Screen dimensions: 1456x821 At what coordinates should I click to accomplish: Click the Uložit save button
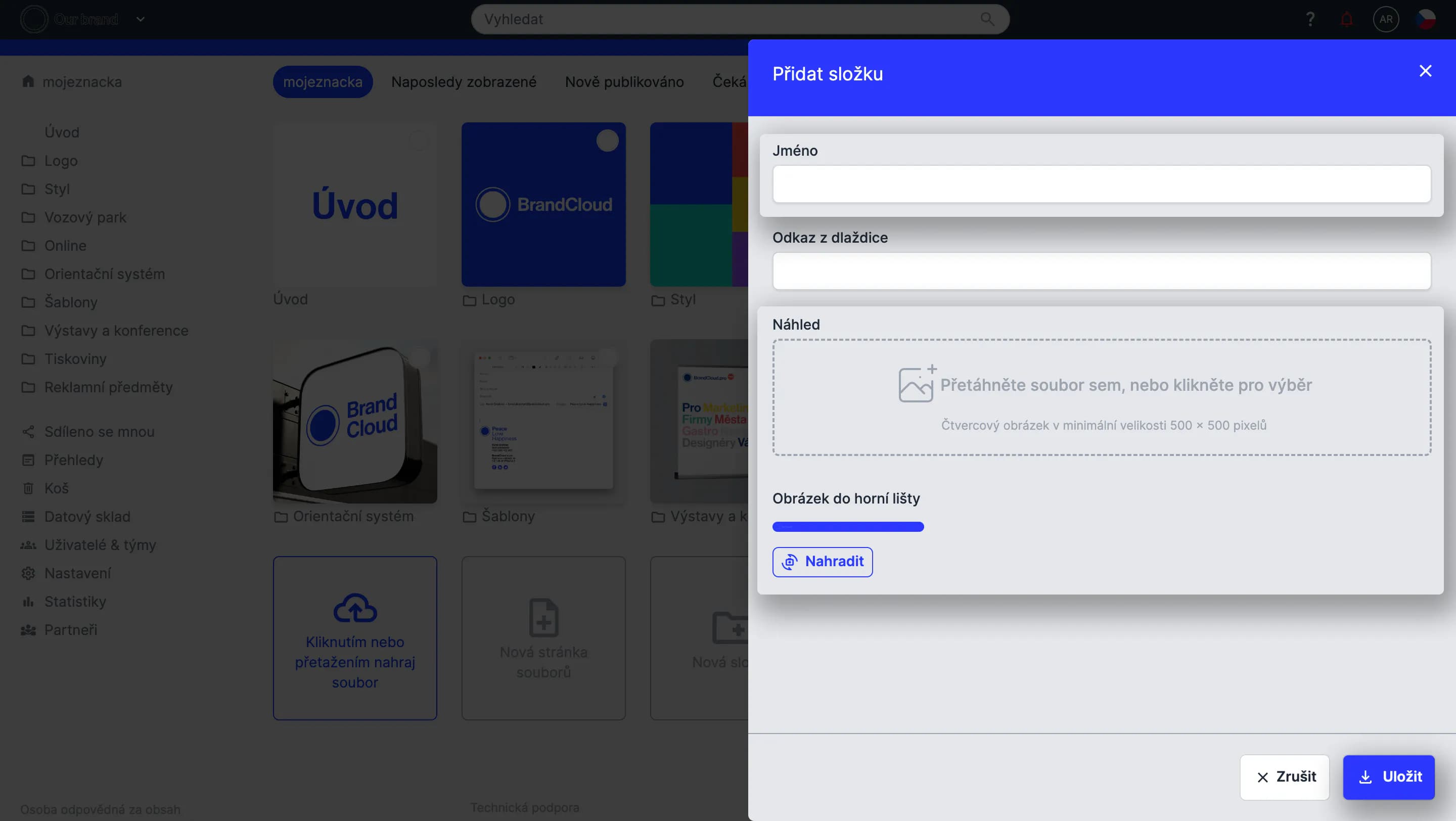coord(1388,777)
